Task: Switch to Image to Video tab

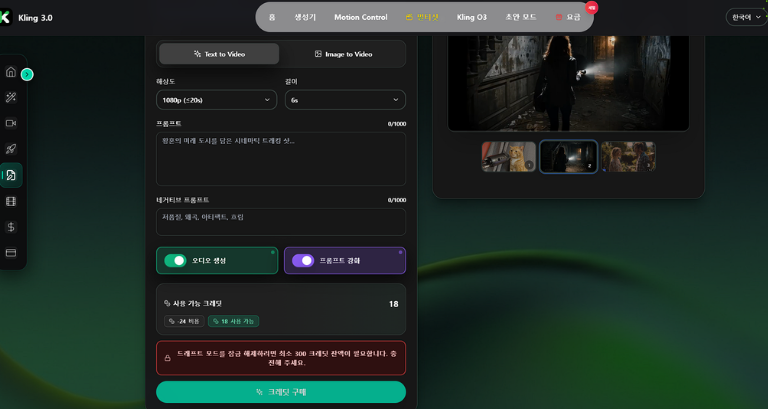Action: pyautogui.click(x=343, y=54)
